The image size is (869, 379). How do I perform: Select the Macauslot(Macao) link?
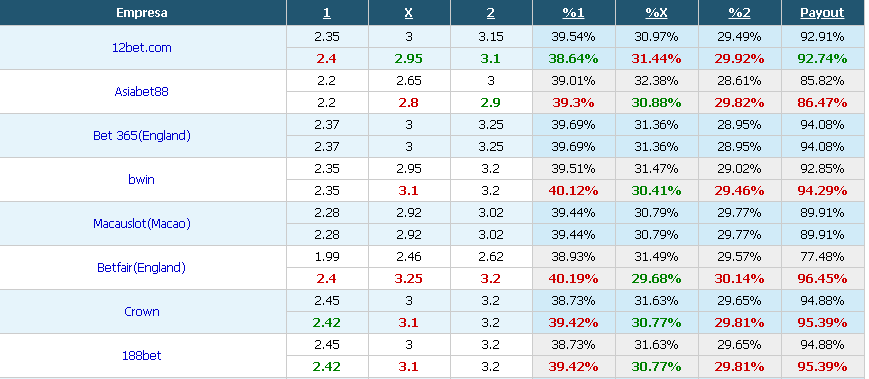tap(142, 223)
